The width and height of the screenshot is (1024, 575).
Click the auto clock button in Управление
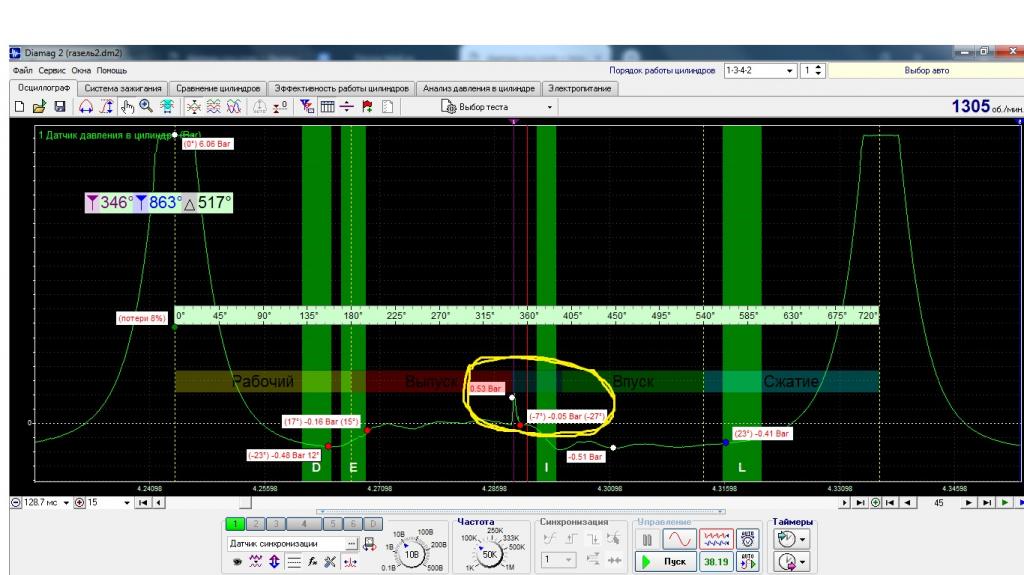pyautogui.click(x=748, y=540)
